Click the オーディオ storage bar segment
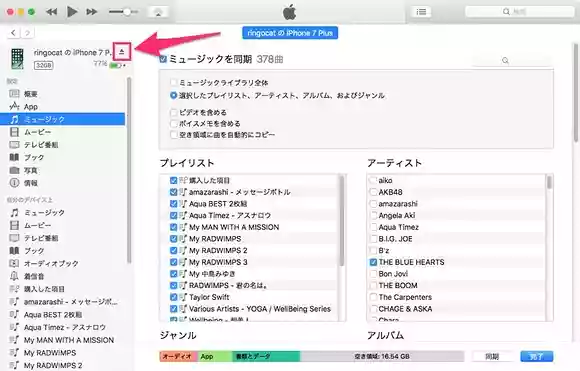Viewport: 580px width, 371px height. pos(179,357)
